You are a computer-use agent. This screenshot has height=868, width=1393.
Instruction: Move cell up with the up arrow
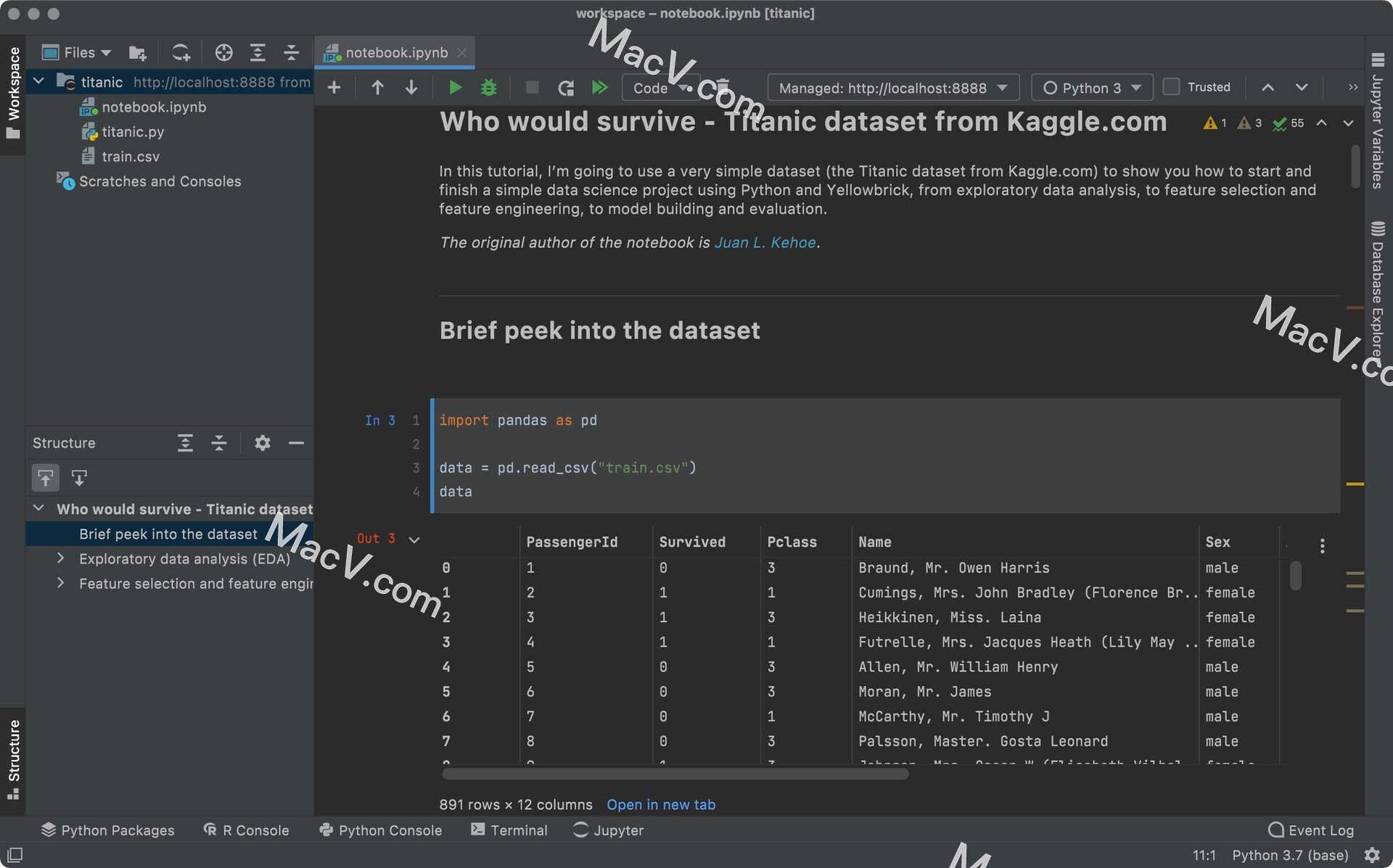[x=377, y=88]
